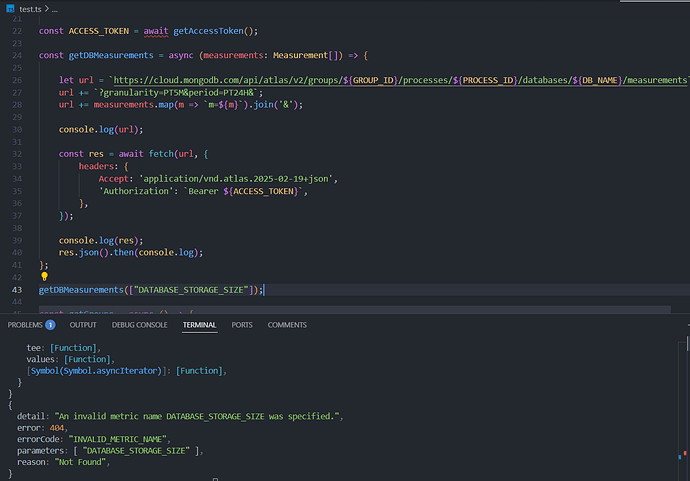
Task: Click the Problems count badge
Action: pyautogui.click(x=50, y=325)
